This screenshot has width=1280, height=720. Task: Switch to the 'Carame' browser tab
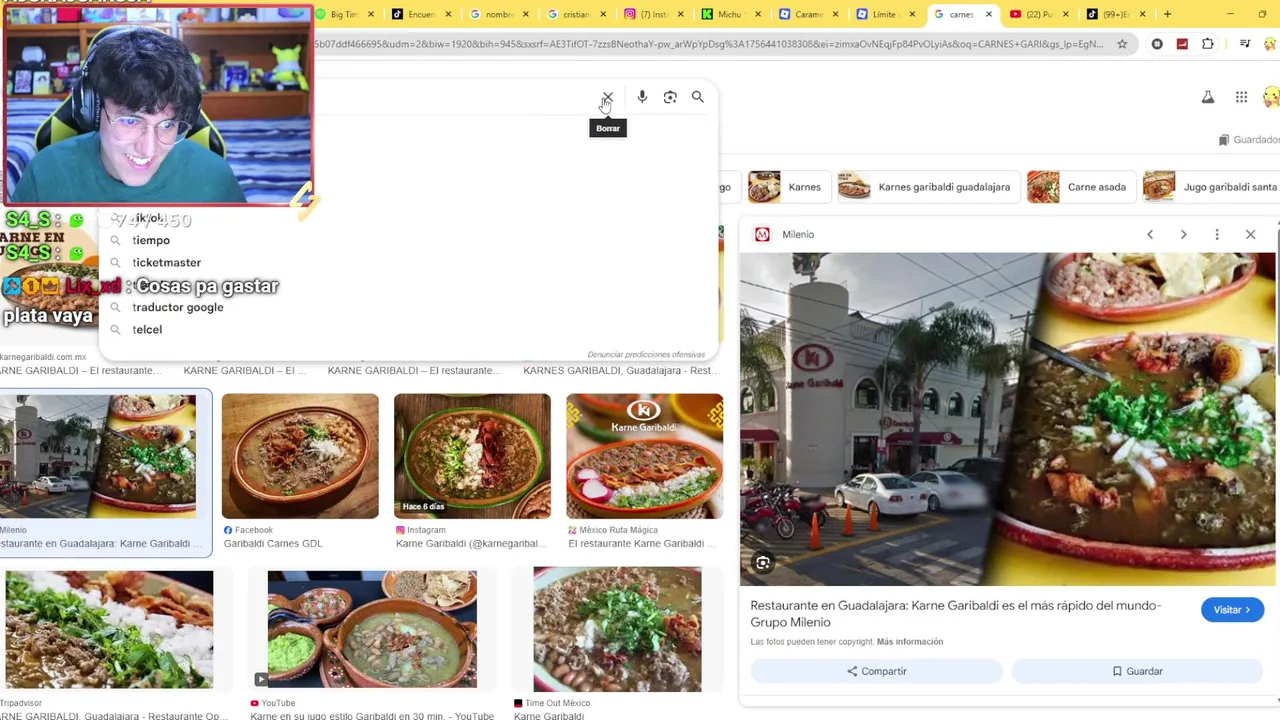coord(811,14)
